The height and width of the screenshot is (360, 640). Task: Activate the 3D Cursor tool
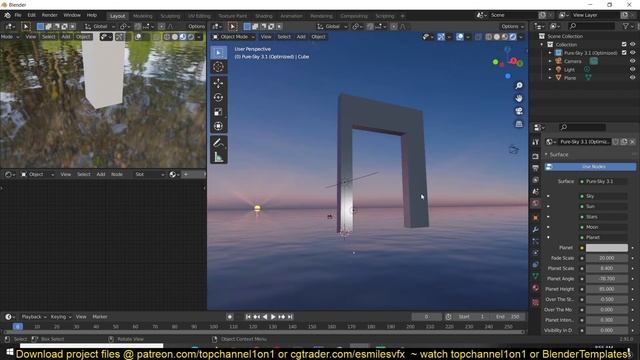218,67
